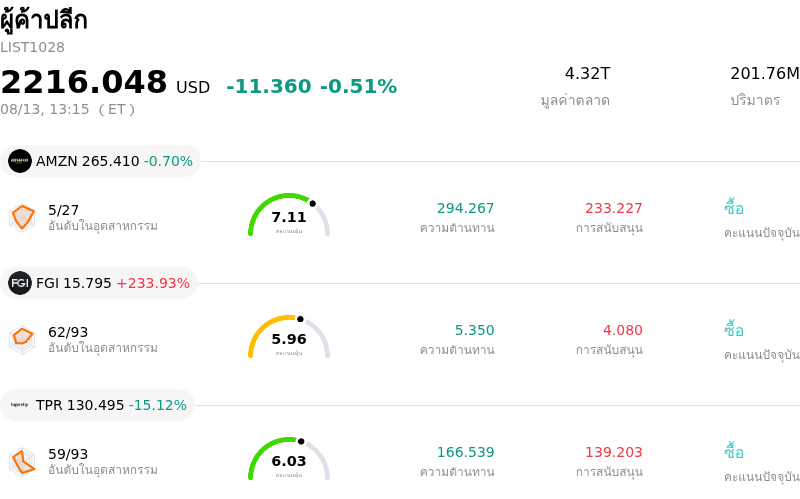Open FGI 62/93 rank radar icon

tap(22, 339)
